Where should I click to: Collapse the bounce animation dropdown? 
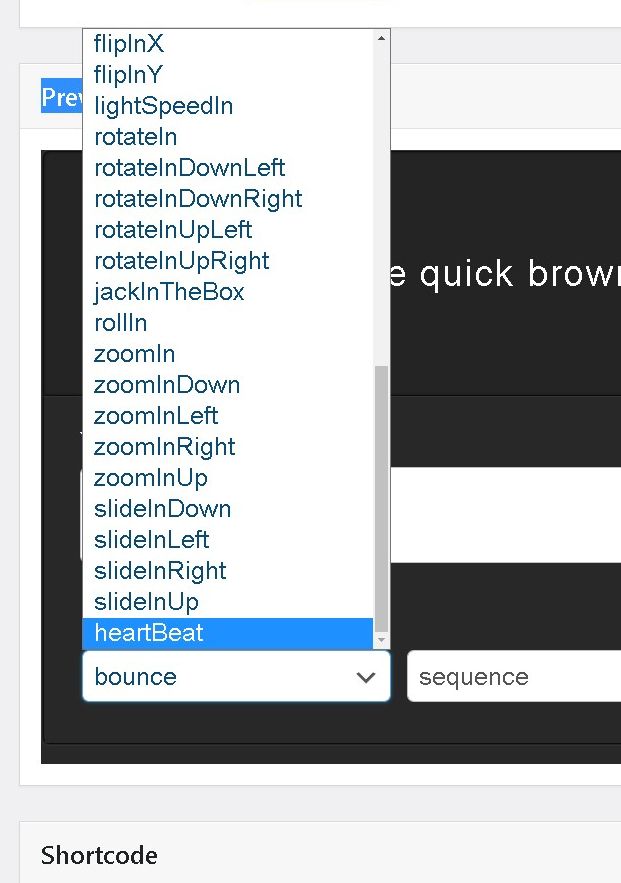coord(236,677)
